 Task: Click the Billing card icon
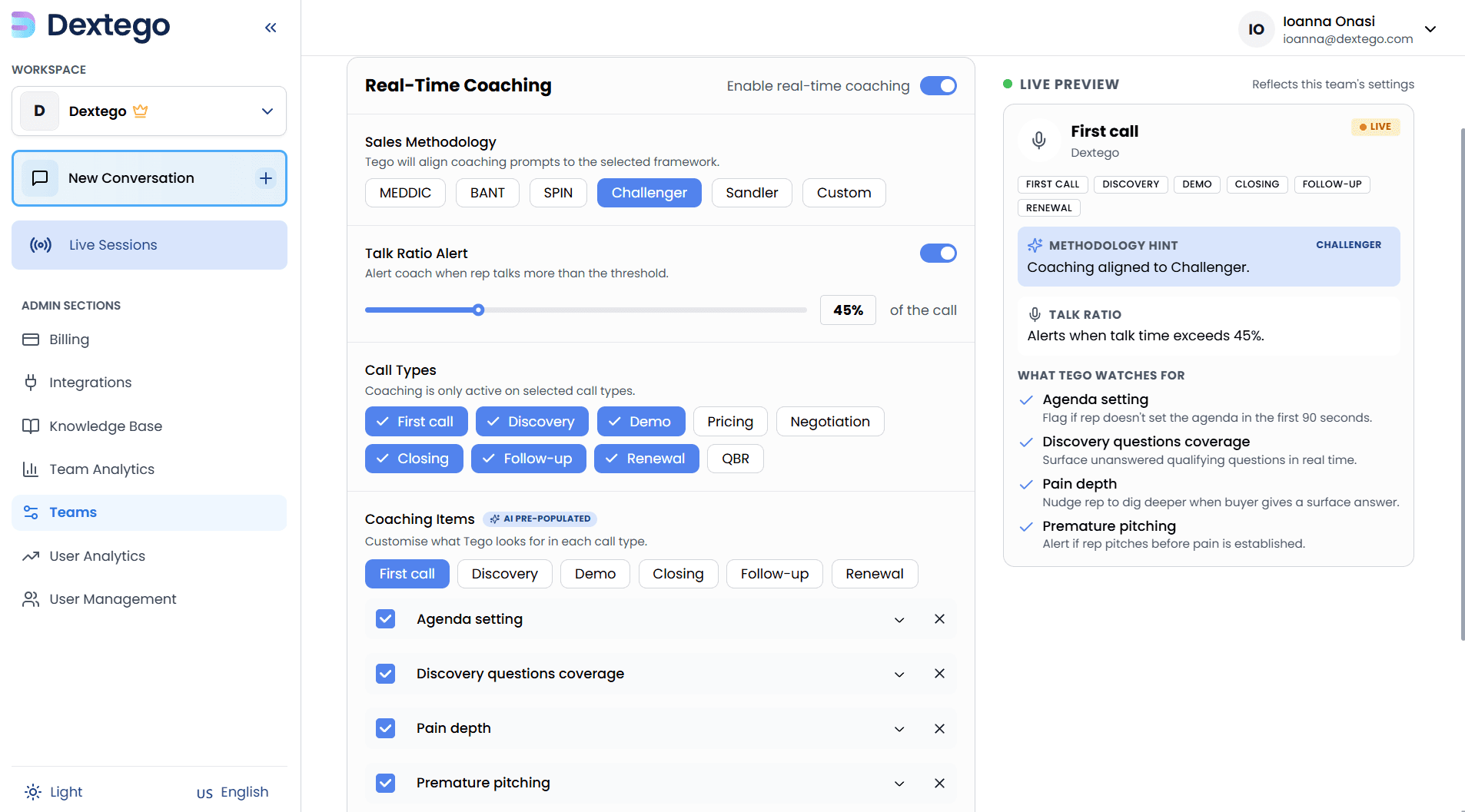coord(31,340)
